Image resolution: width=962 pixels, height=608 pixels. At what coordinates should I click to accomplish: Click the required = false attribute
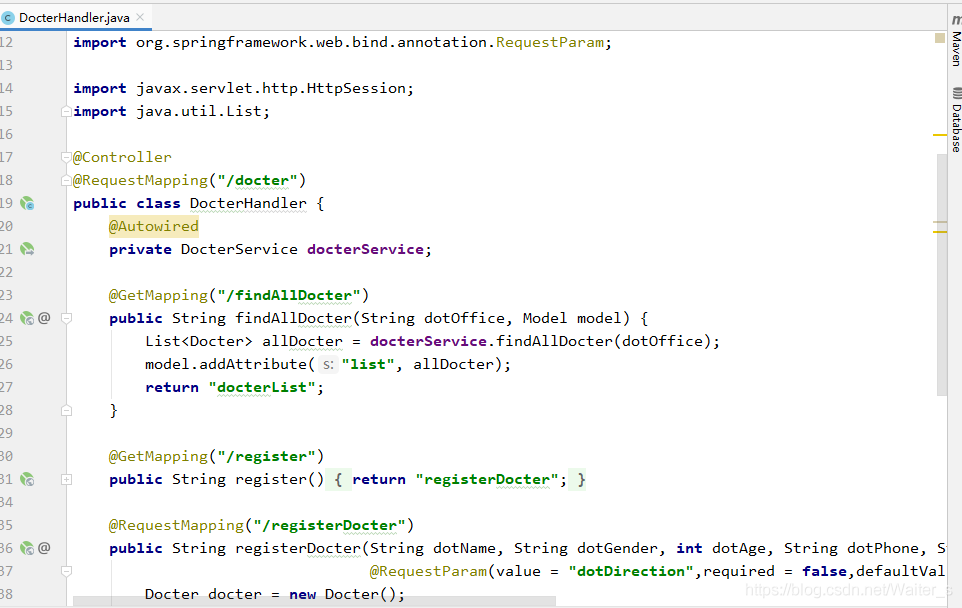[x=775, y=572]
